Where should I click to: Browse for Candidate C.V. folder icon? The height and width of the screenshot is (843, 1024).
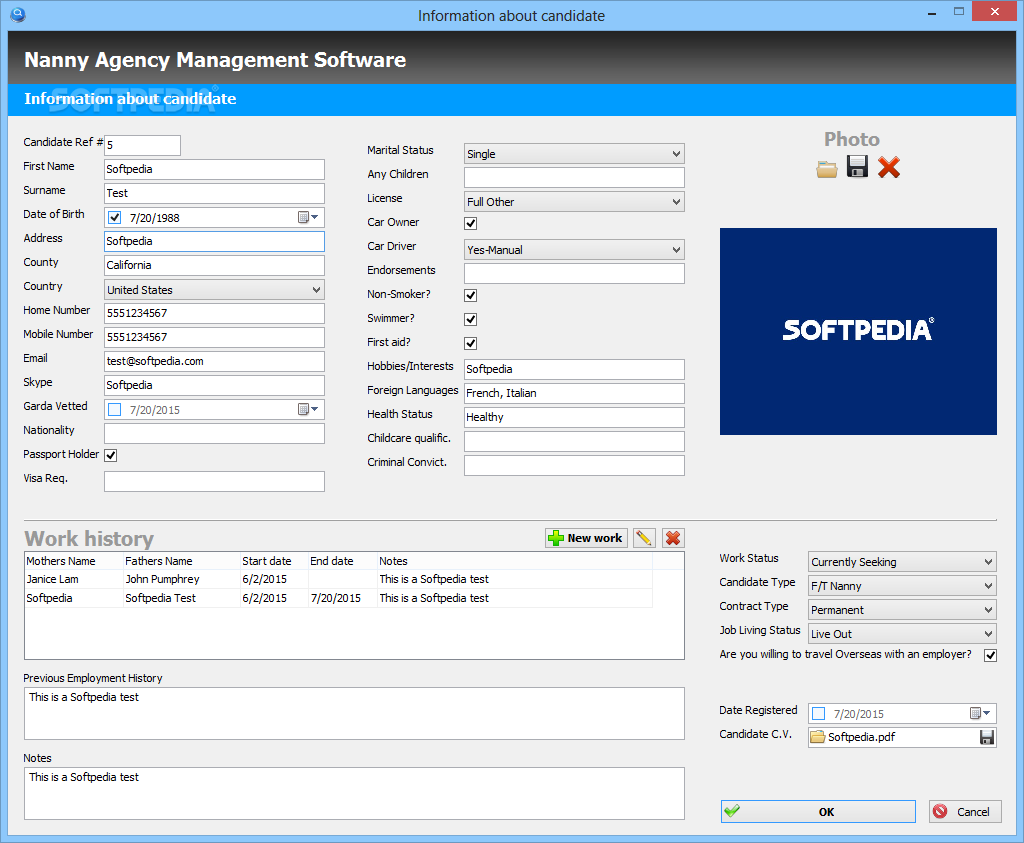pos(818,737)
